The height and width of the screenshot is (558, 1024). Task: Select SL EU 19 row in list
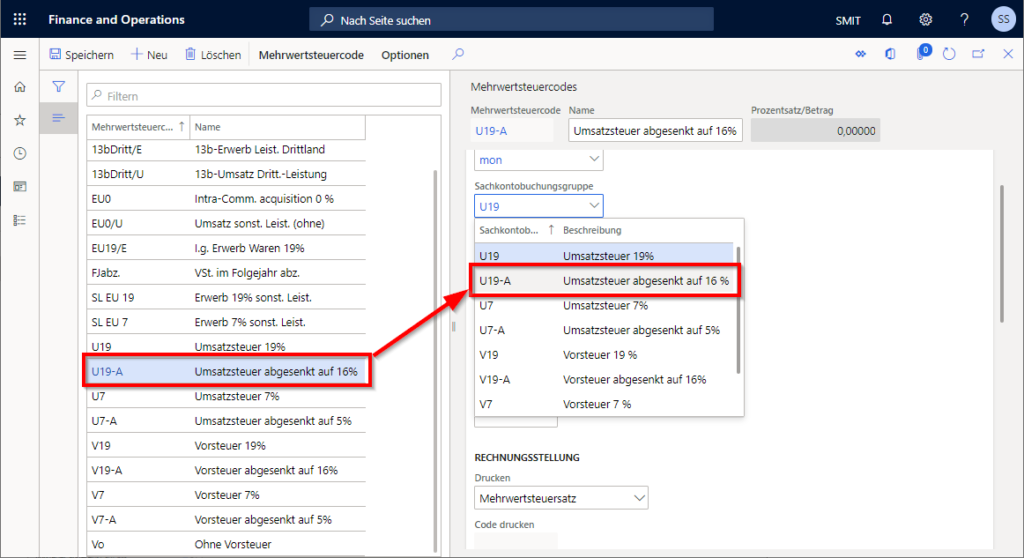tap(226, 297)
